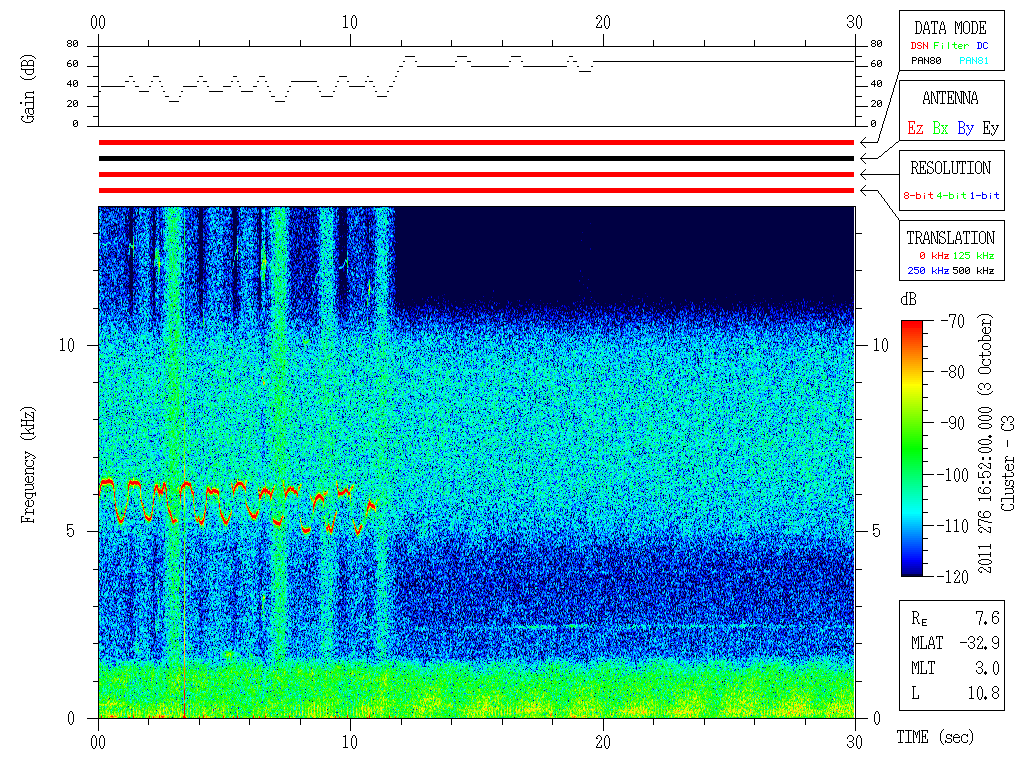
Task: Click the bottom time axis label 20
Action: tap(603, 742)
